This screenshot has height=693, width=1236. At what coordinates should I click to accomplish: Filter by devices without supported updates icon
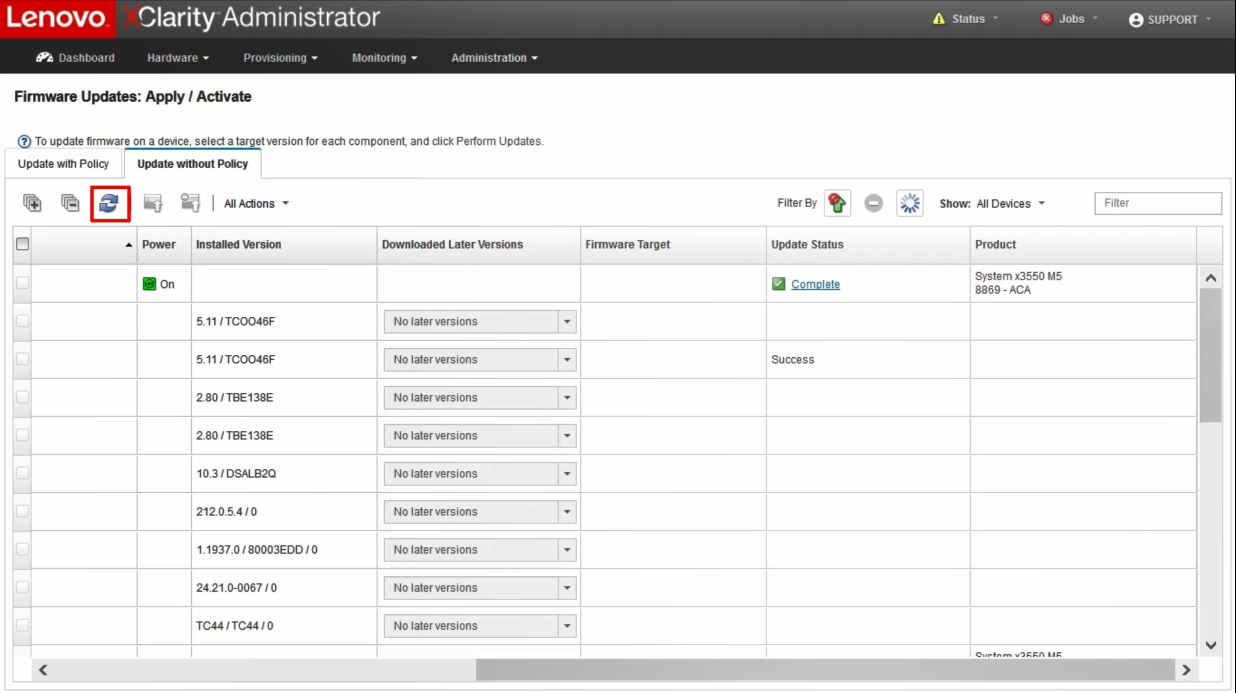(x=837, y=203)
